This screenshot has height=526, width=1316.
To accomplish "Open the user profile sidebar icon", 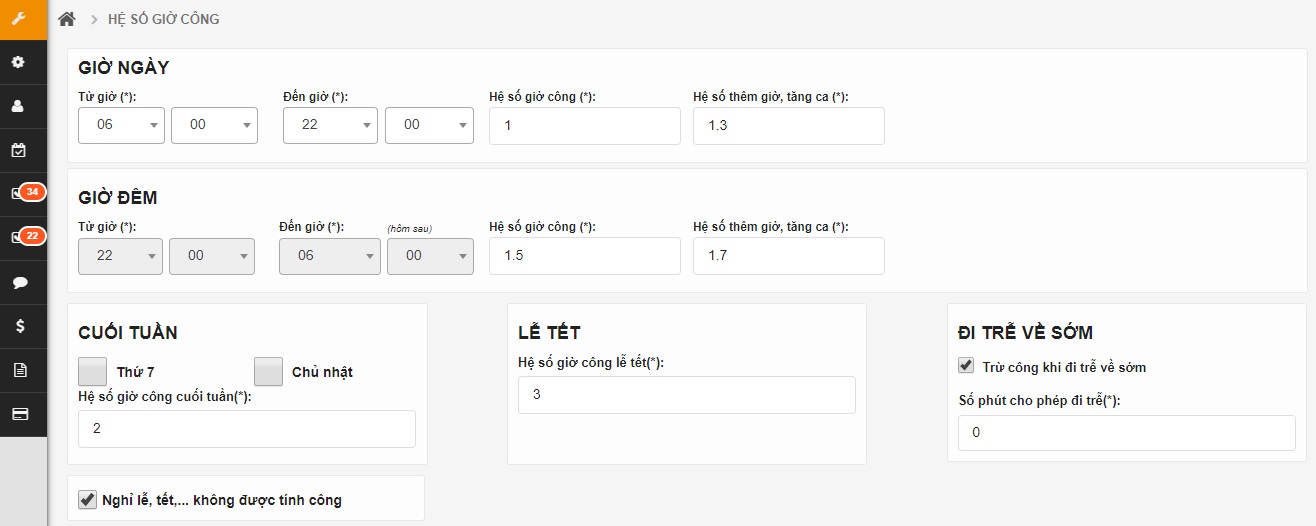I will (18, 106).
